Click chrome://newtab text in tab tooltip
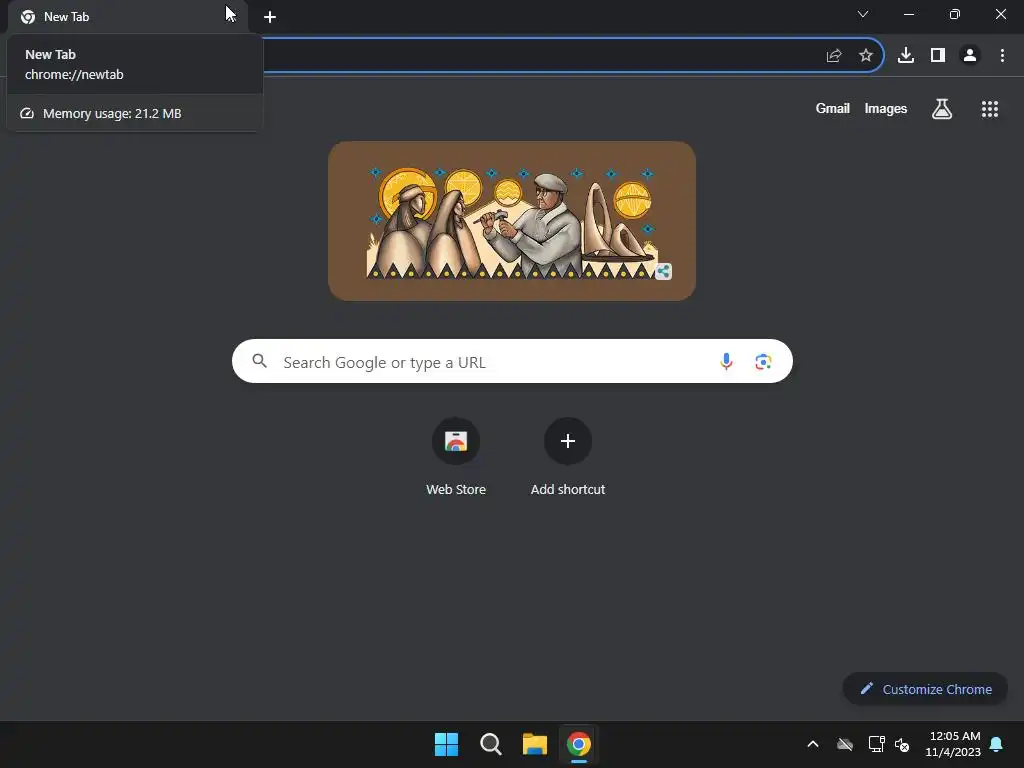The height and width of the screenshot is (768, 1024). 74,74
